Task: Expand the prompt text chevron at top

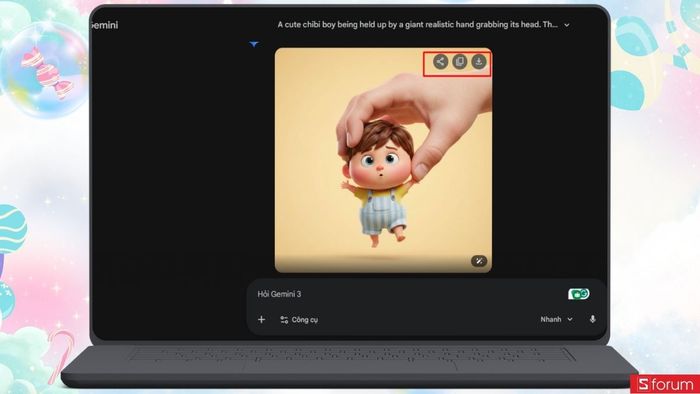Action: [567, 25]
